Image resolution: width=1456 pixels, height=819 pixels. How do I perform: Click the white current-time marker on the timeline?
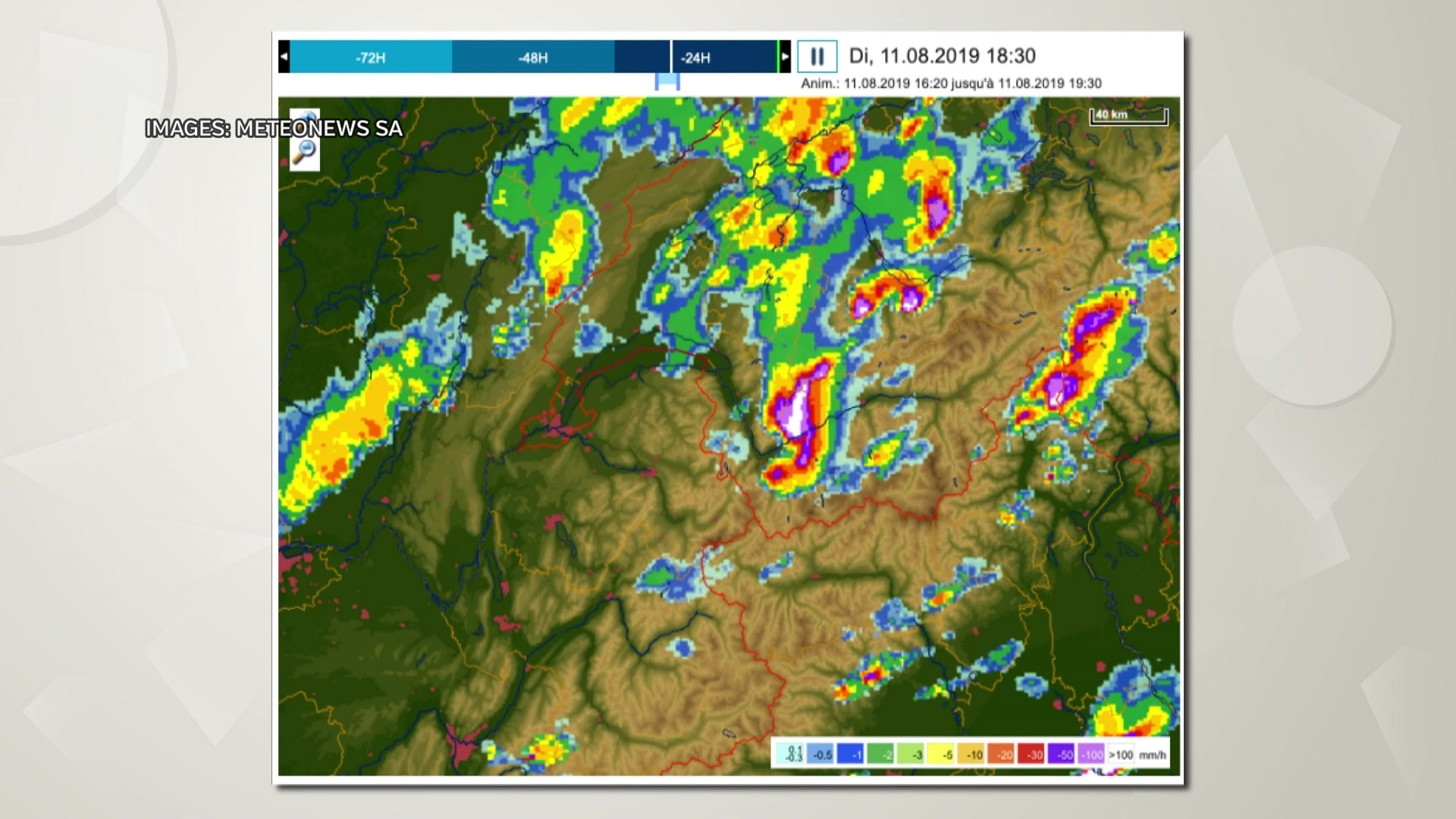point(671,57)
